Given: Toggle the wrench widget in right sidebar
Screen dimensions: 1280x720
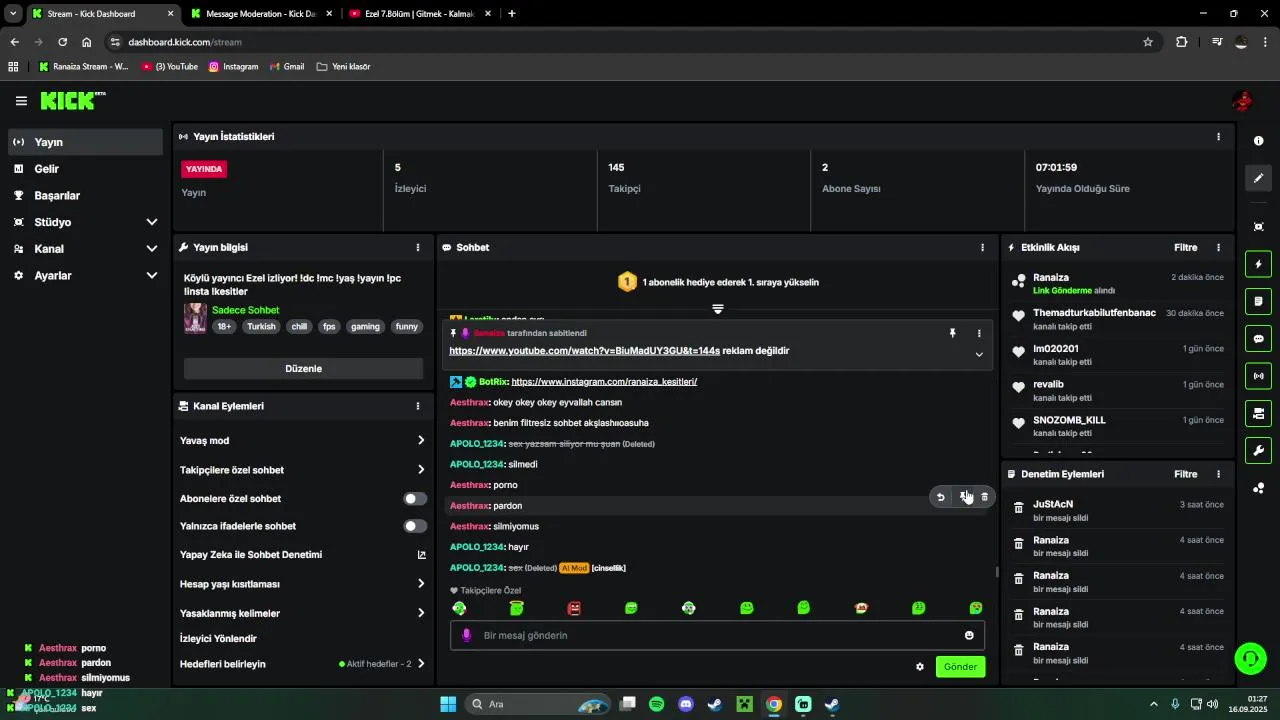Looking at the screenshot, I should click(1259, 450).
